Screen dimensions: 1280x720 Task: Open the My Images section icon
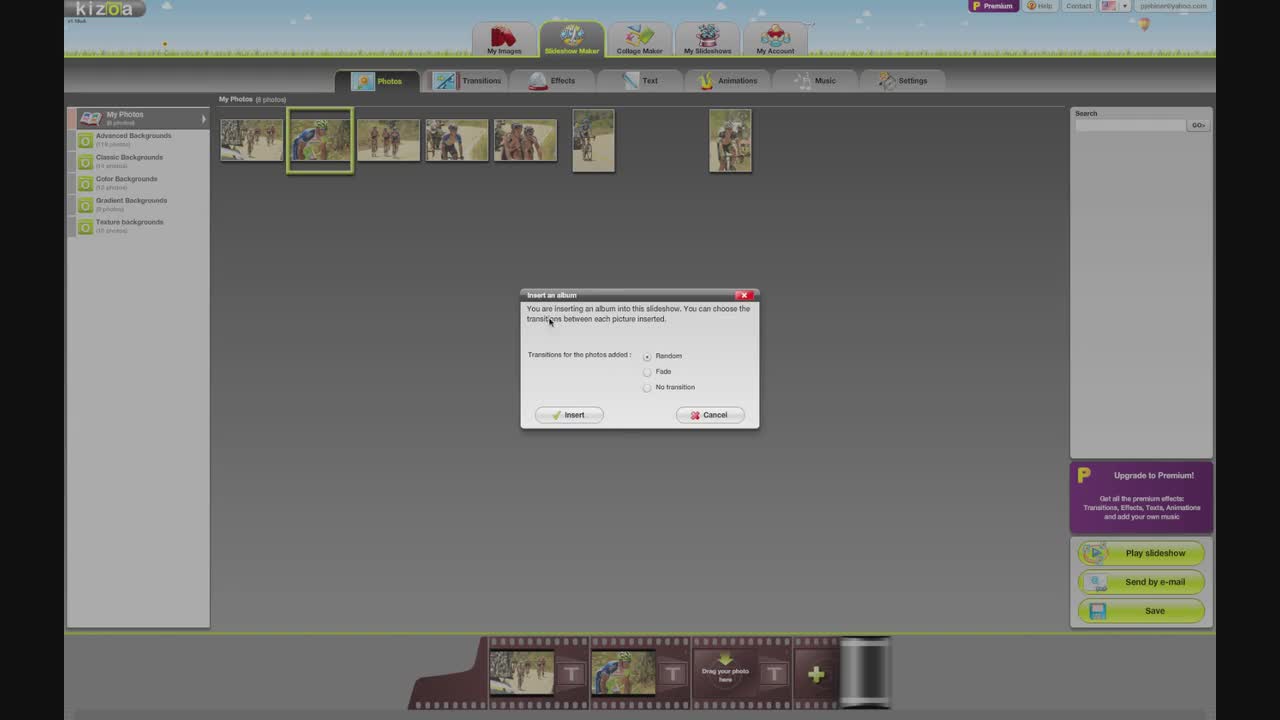504,38
